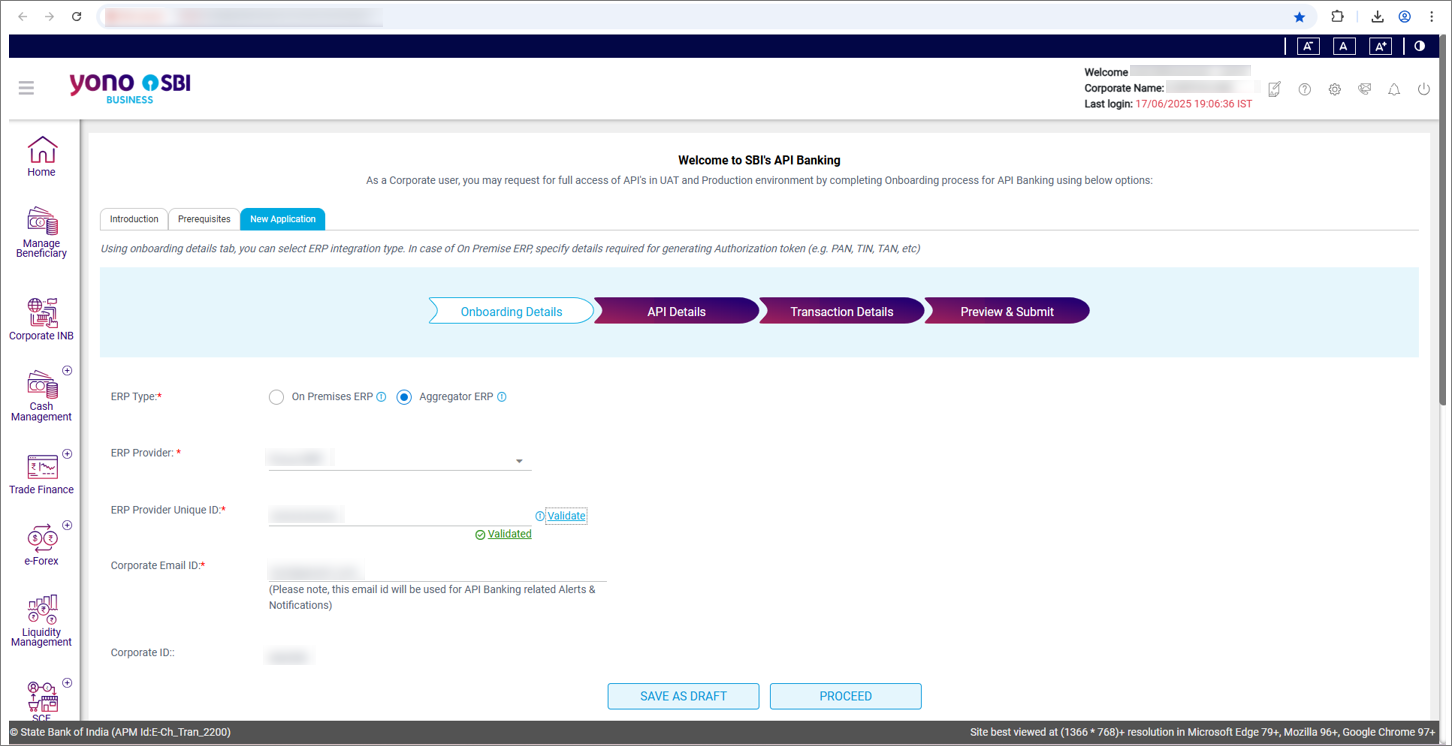Expand Trade Finance submenu plus icon
The image size is (1452, 746).
(67, 454)
